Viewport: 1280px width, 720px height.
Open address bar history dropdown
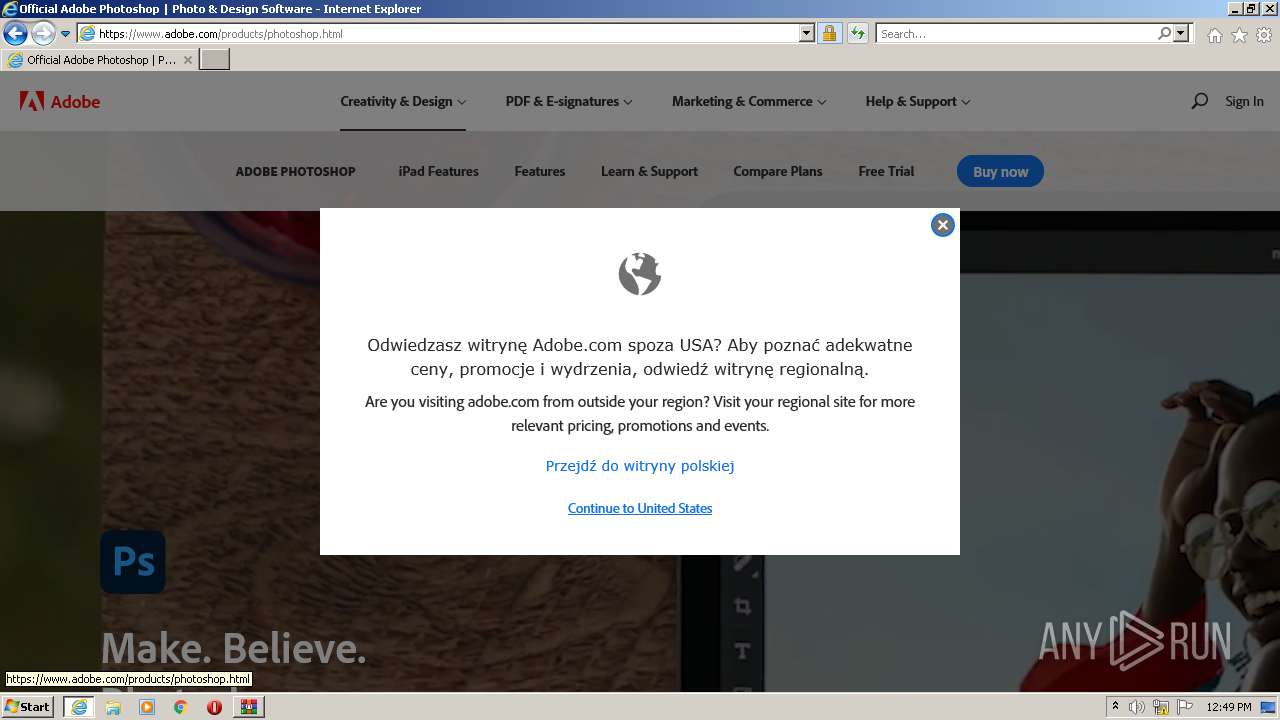click(807, 33)
